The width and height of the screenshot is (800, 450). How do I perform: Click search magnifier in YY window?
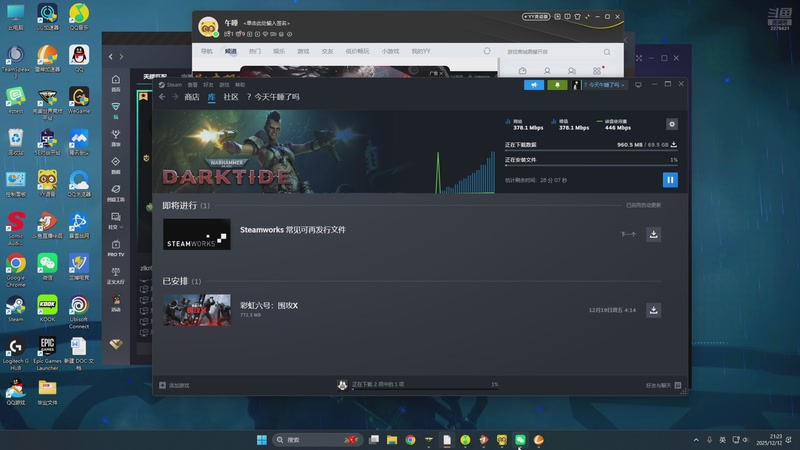point(607,52)
